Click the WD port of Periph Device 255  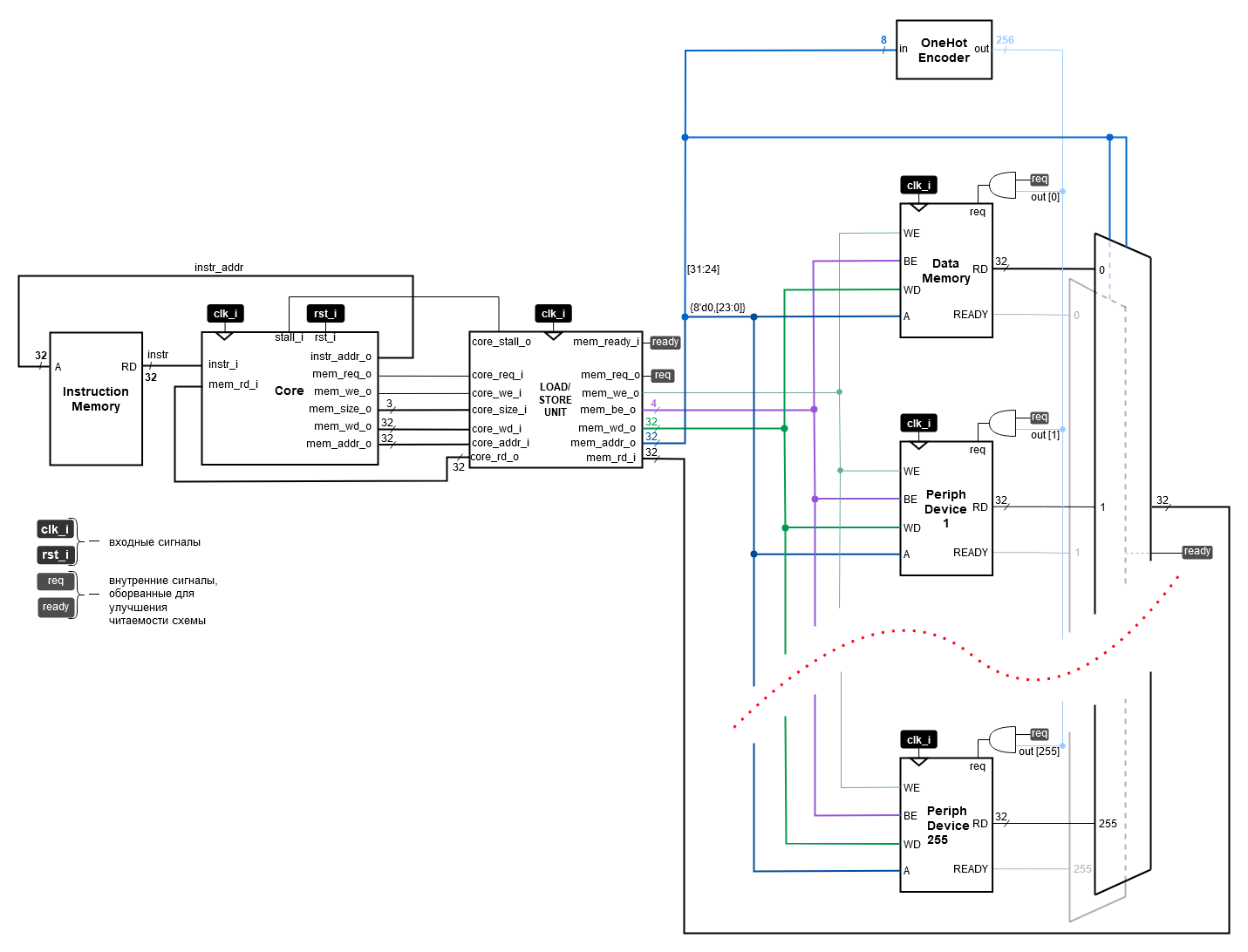point(912,845)
